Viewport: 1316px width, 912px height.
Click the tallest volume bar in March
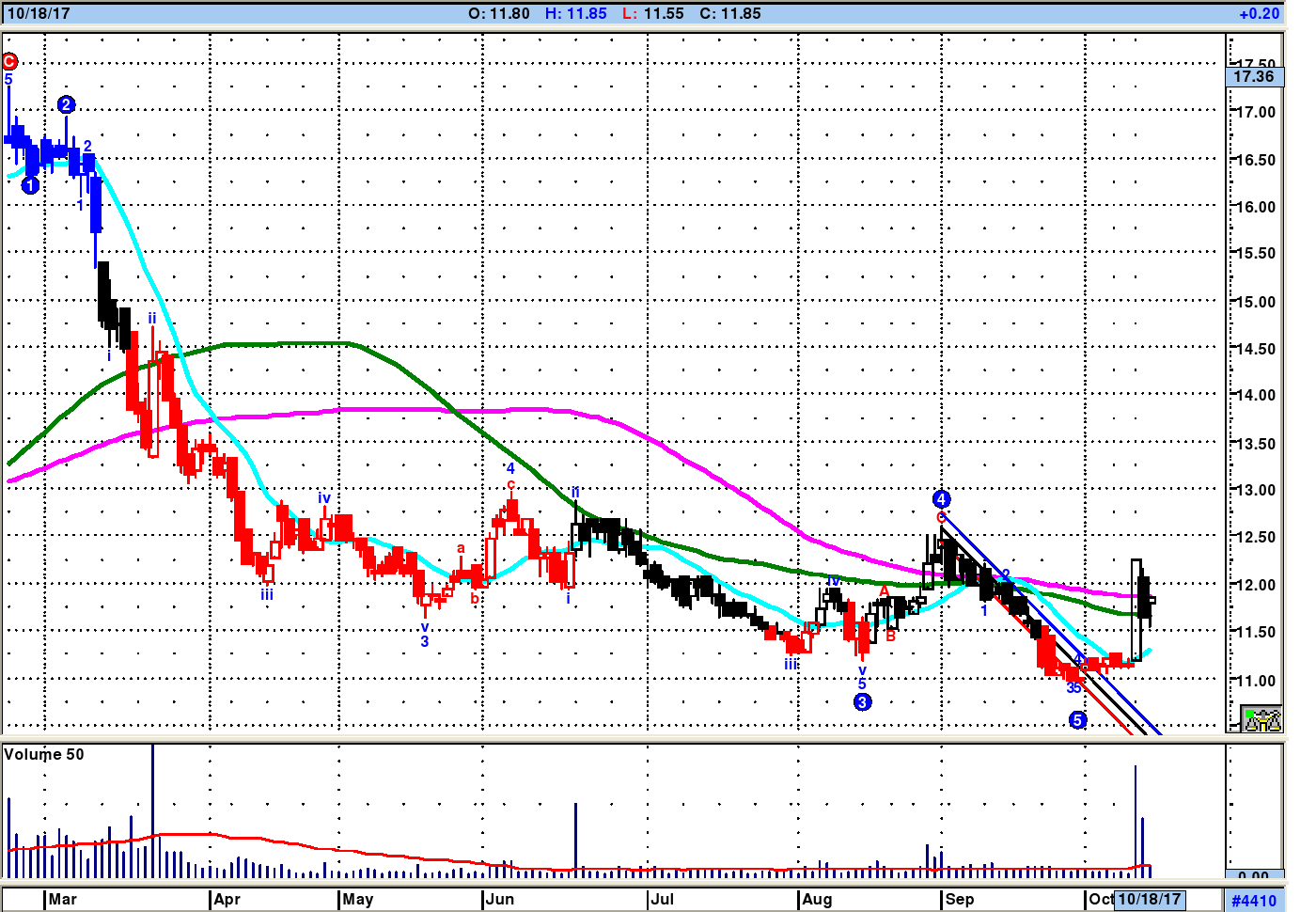152,810
